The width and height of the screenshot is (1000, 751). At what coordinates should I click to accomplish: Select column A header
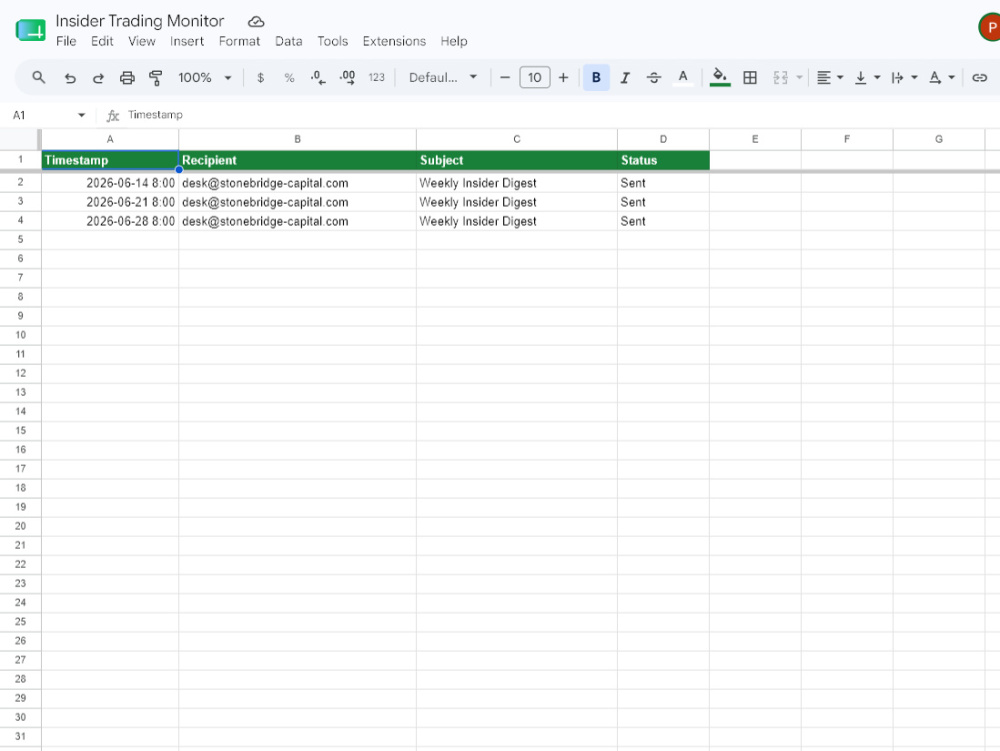pyautogui.click(x=110, y=139)
